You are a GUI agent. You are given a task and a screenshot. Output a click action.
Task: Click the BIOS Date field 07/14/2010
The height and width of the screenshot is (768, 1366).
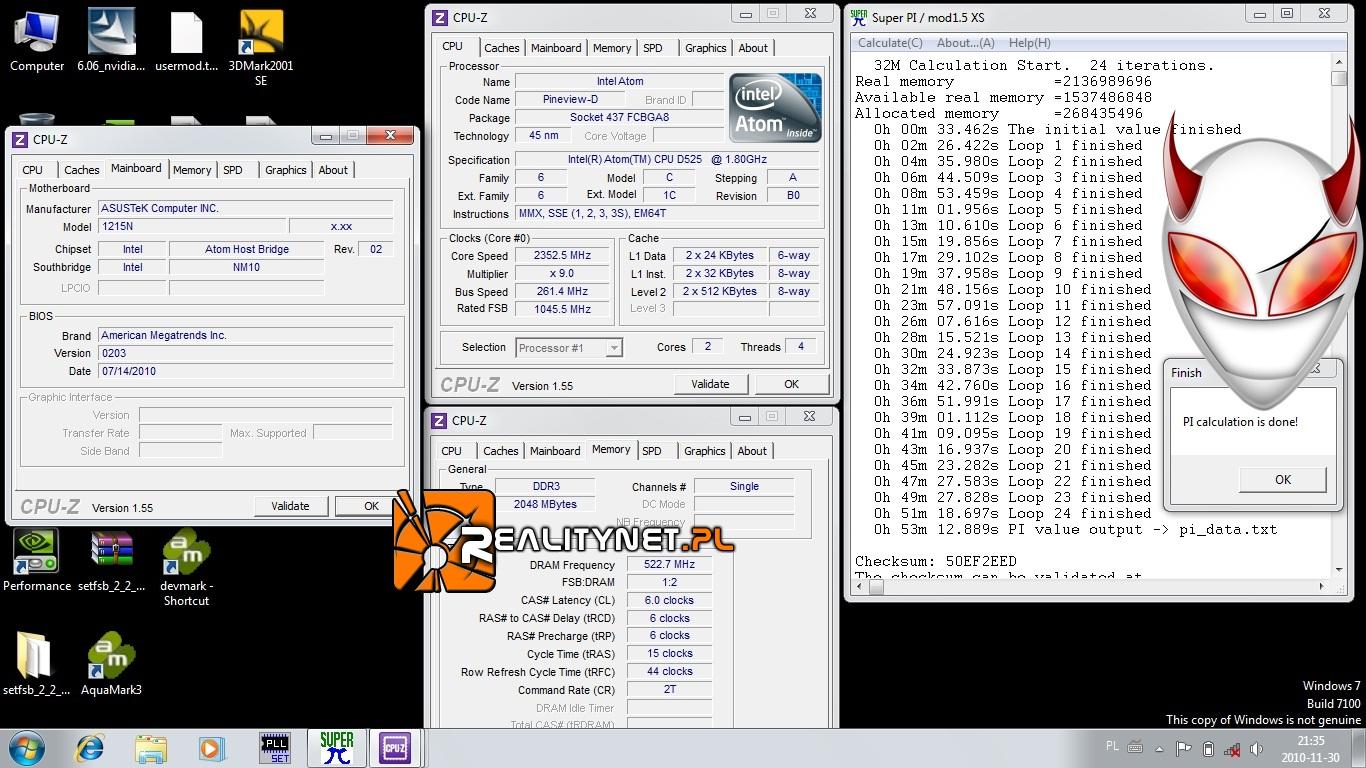pyautogui.click(x=245, y=371)
